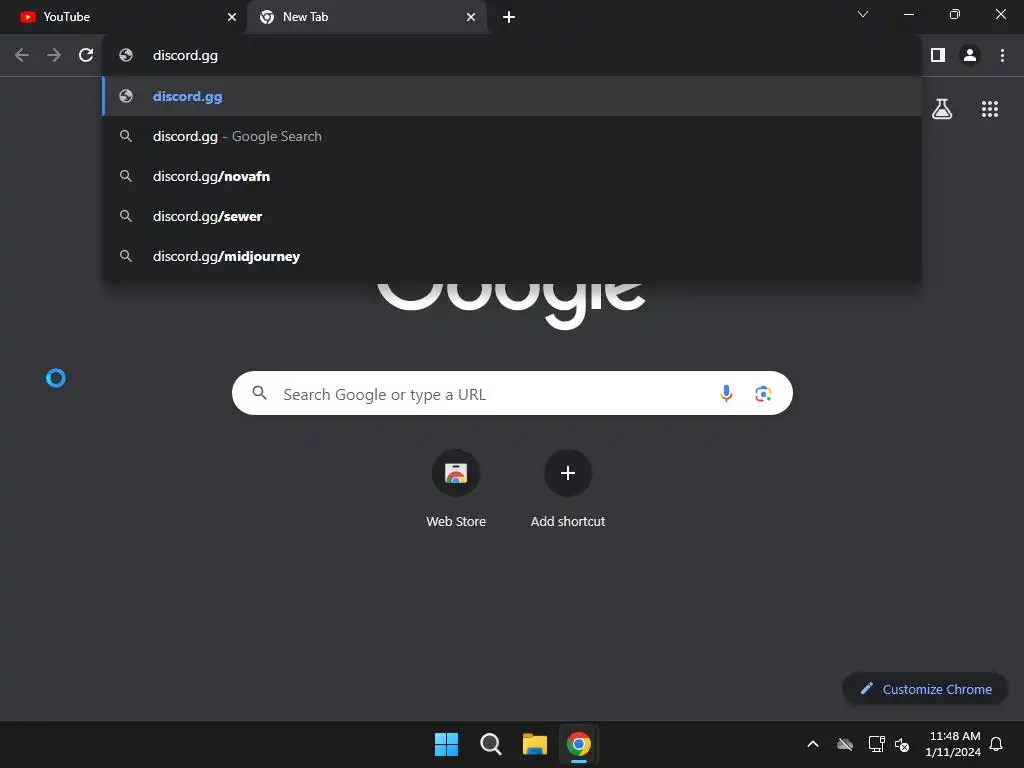Screen dimensions: 1024x768
Task: Open Customize Chrome
Action: pyautogui.click(x=925, y=688)
